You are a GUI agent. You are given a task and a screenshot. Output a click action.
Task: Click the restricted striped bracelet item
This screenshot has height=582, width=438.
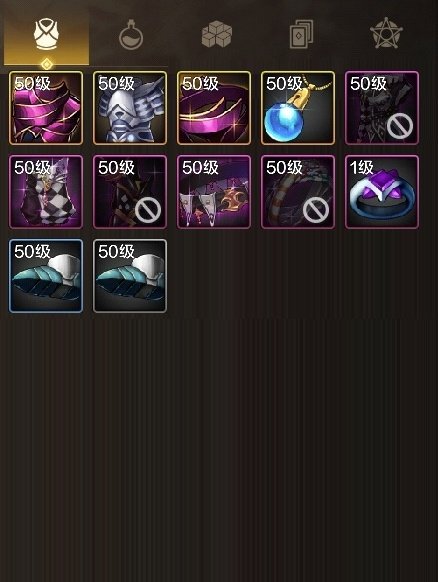click(298, 192)
